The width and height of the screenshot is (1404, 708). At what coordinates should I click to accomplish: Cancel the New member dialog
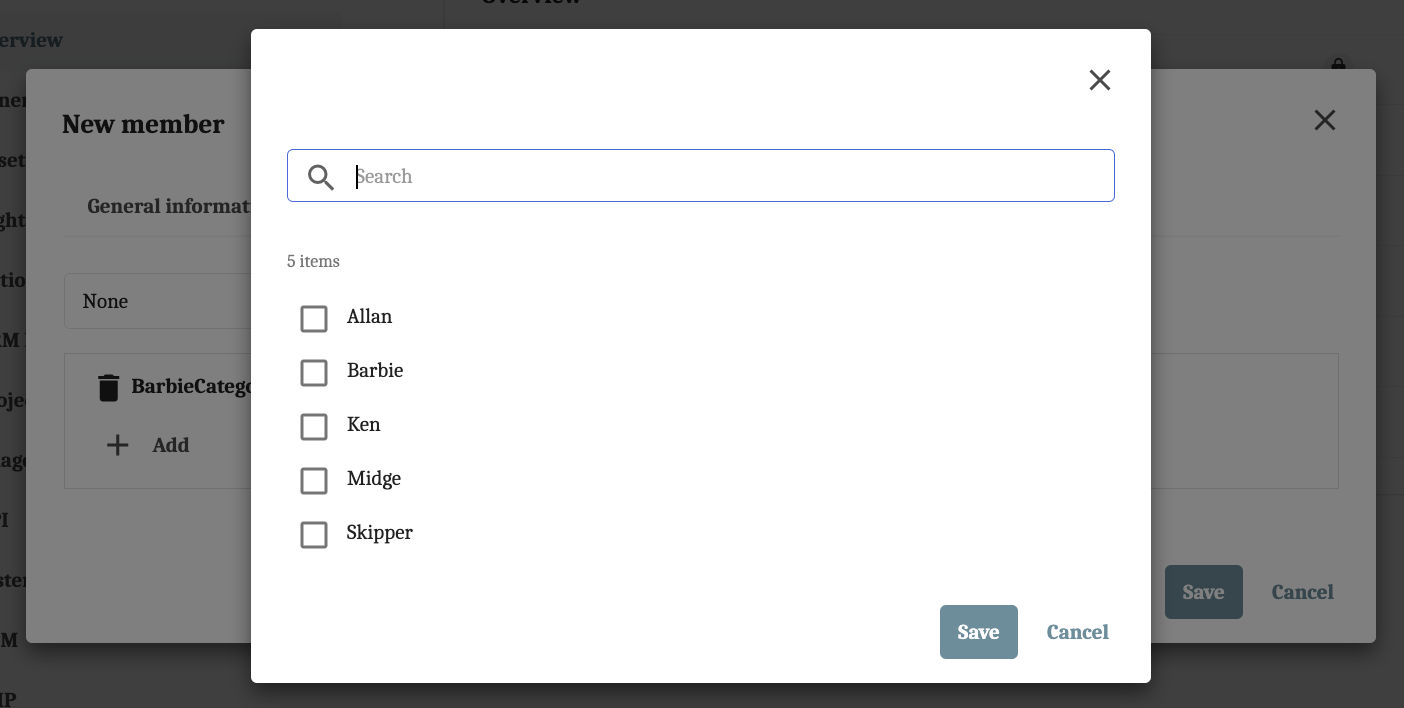pos(1301,592)
